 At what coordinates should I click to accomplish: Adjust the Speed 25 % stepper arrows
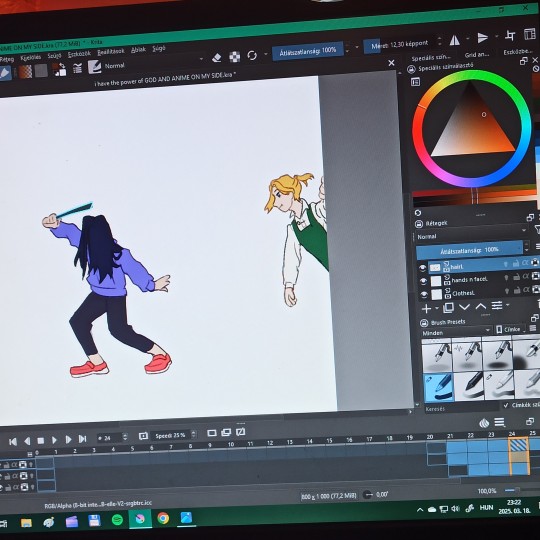[194, 434]
